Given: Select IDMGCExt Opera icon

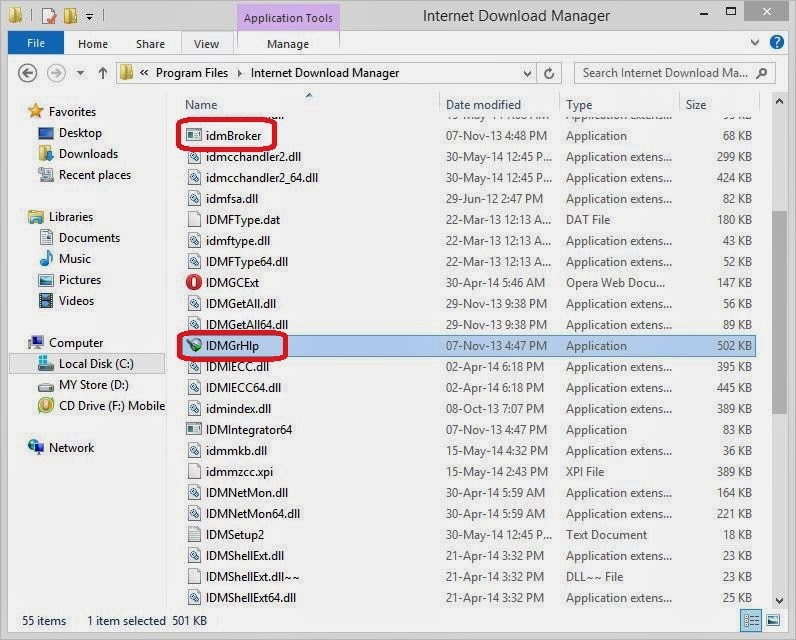Looking at the screenshot, I should pyautogui.click(x=194, y=283).
